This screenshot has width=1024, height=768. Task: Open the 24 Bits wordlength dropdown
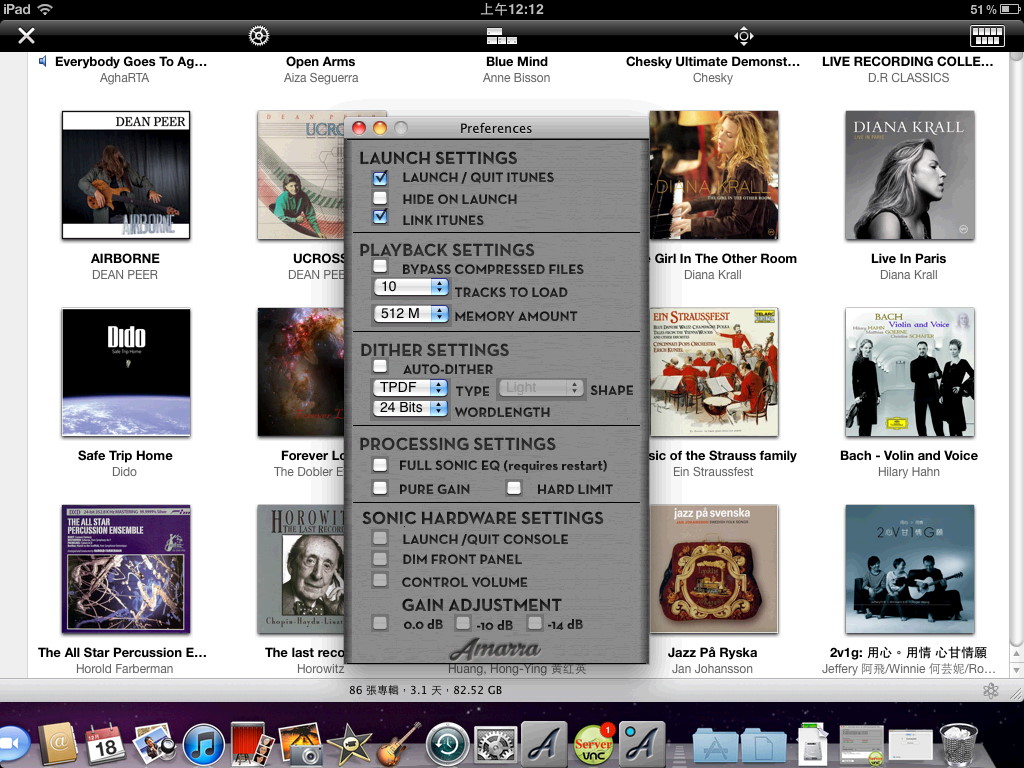411,408
